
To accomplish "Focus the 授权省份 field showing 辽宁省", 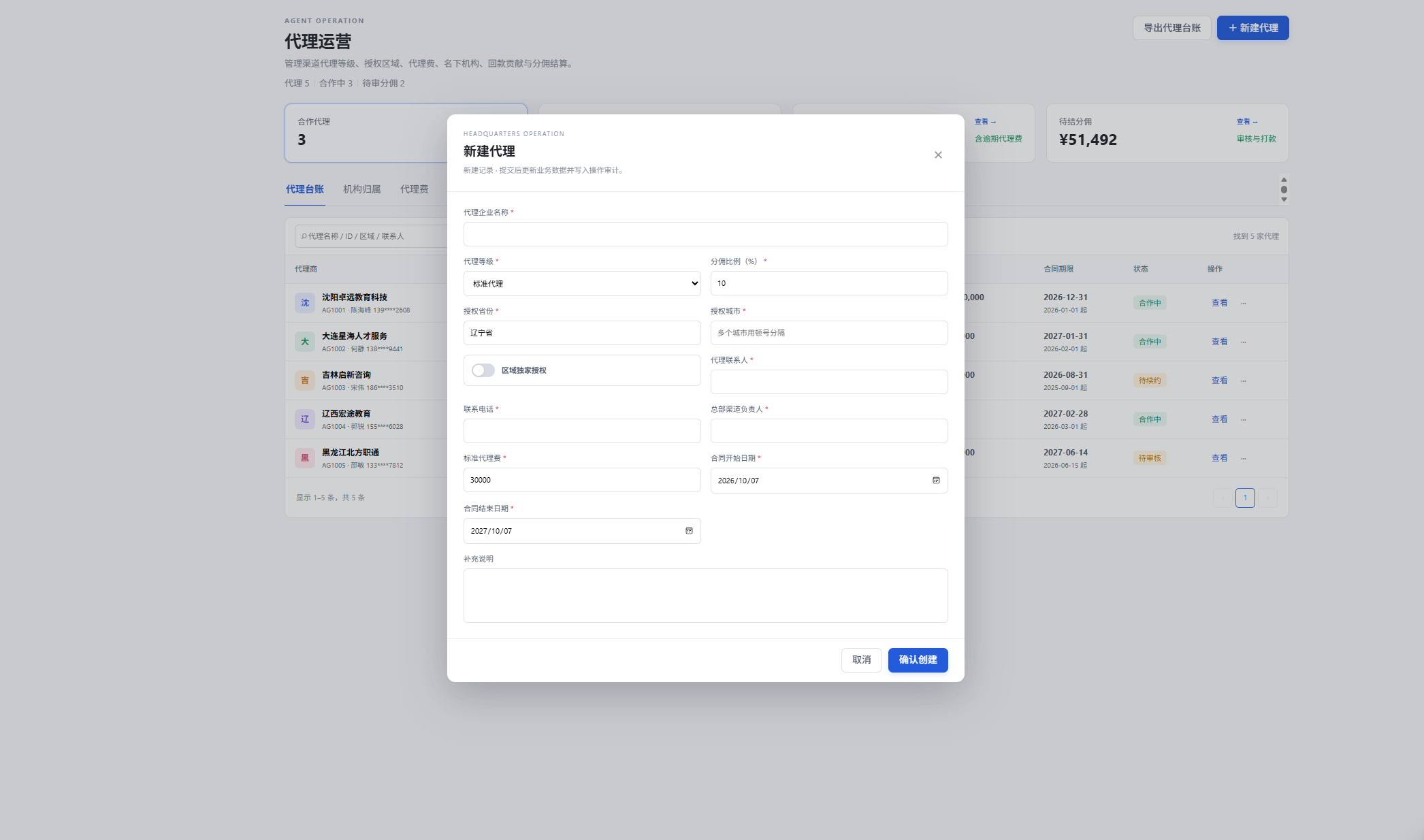I will tap(582, 333).
